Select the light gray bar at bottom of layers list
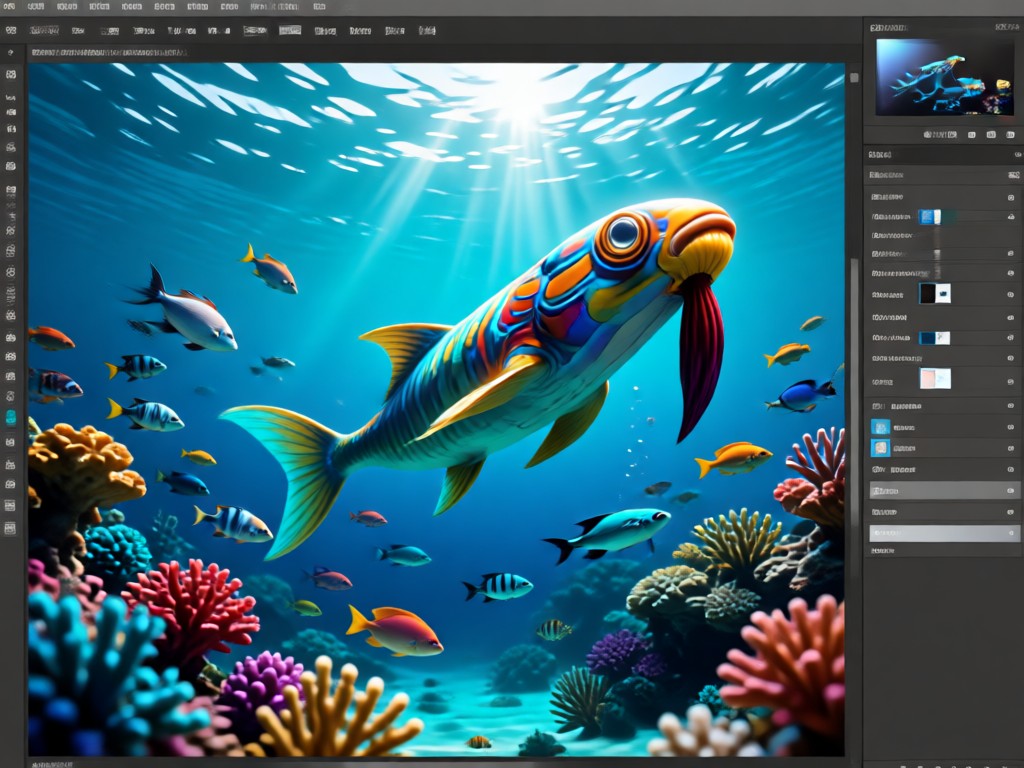Image resolution: width=1024 pixels, height=768 pixels. tap(944, 533)
